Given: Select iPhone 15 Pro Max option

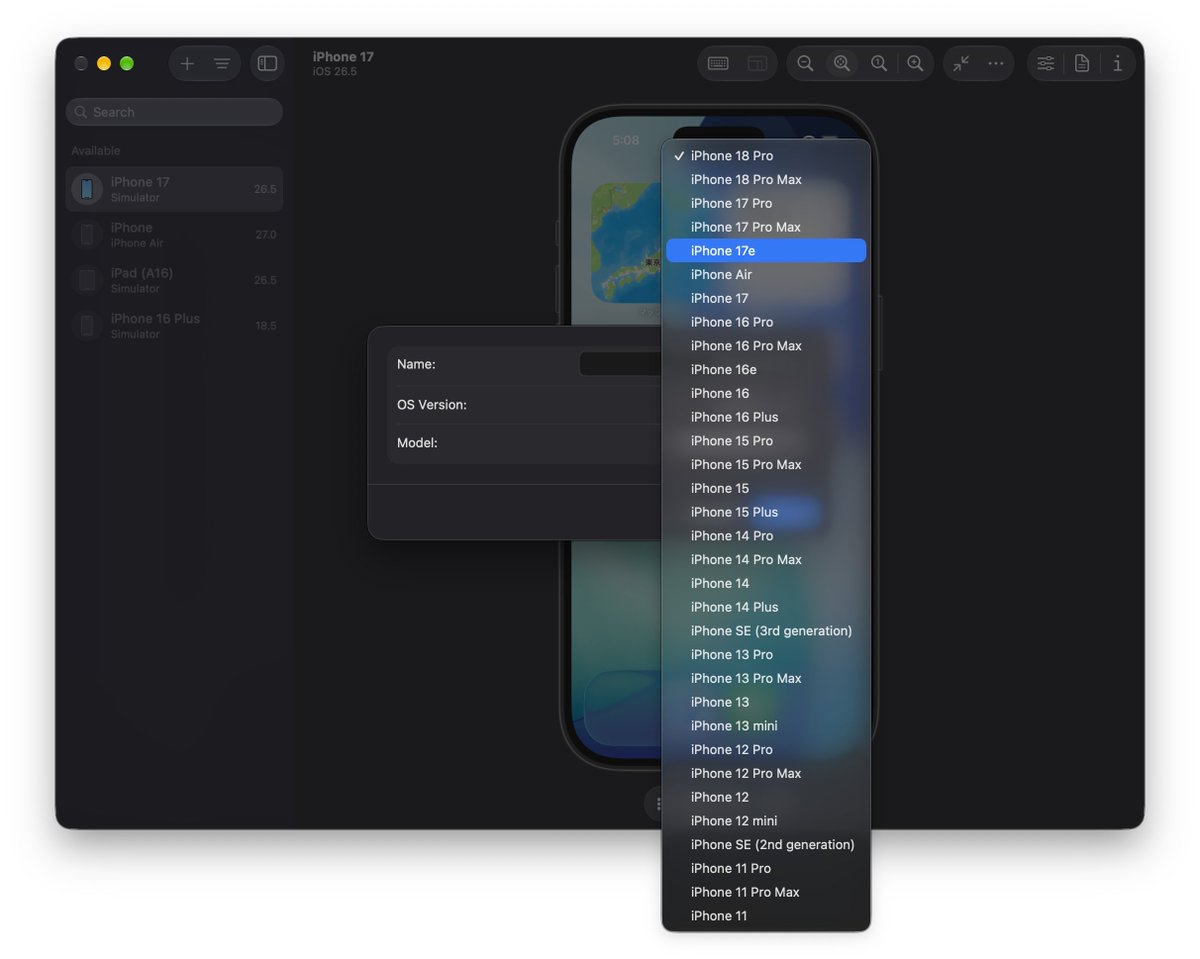Looking at the screenshot, I should pos(766,465).
